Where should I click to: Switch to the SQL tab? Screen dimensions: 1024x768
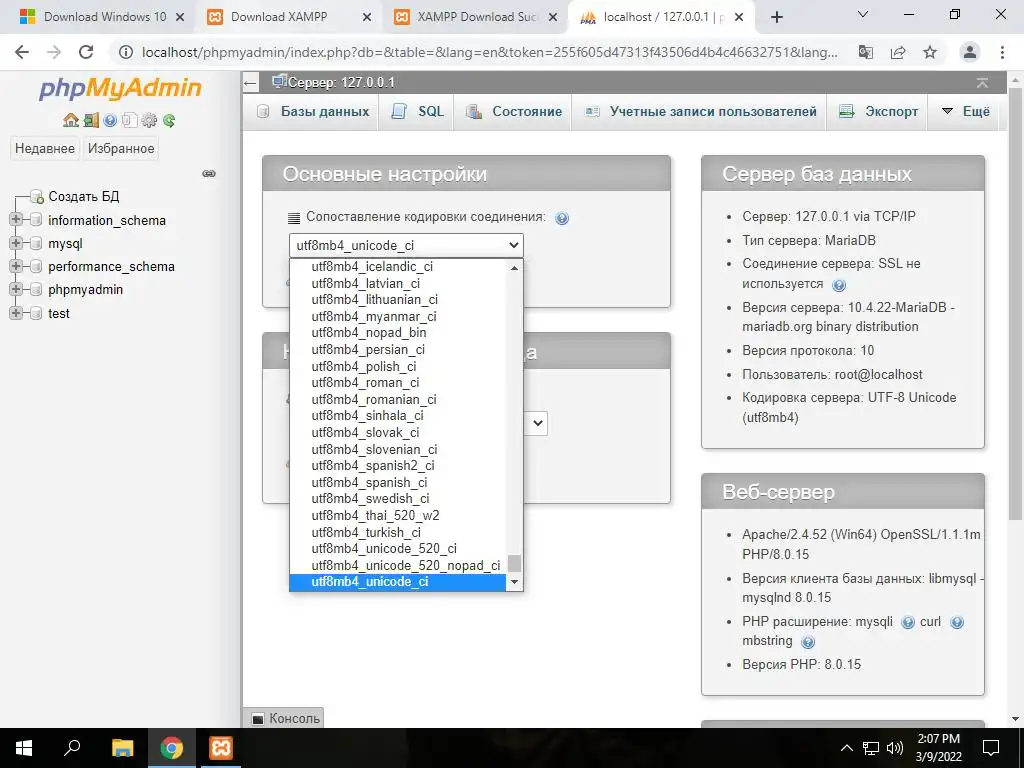coord(418,112)
